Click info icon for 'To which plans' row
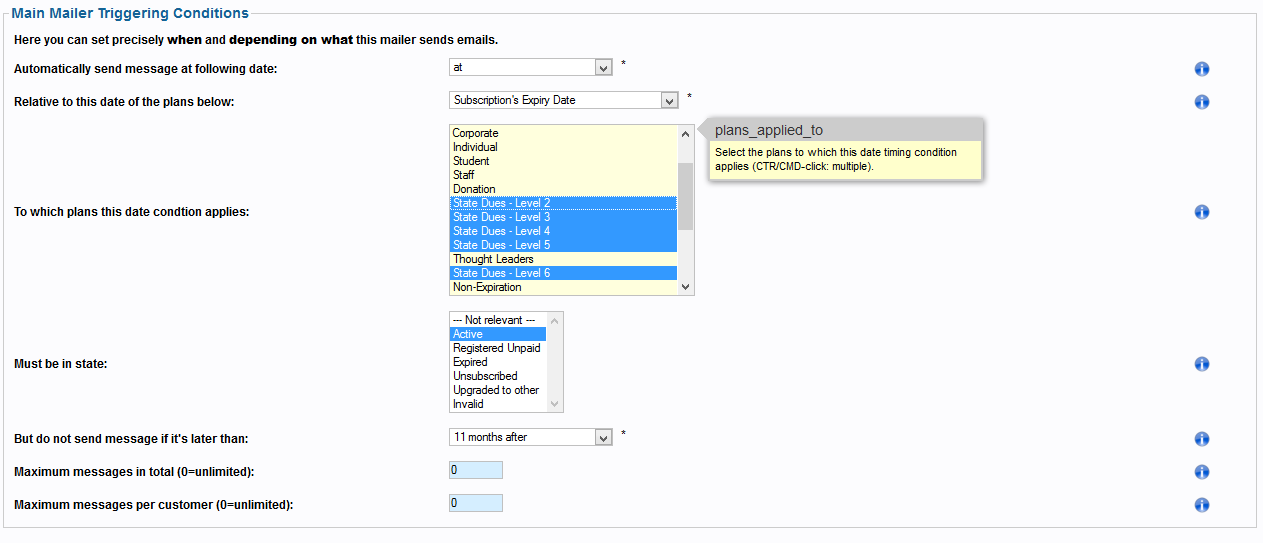The width and height of the screenshot is (1263, 543). [x=1202, y=212]
